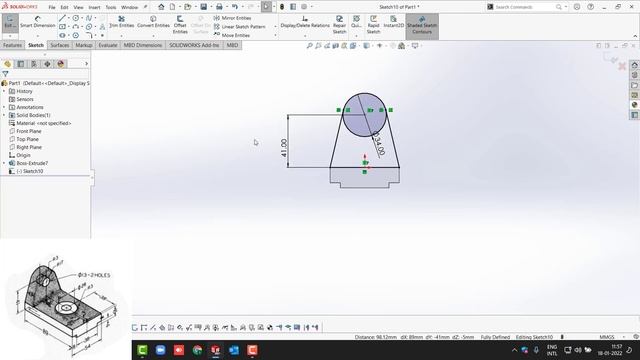Click Linear Sketch Pattern

(x=239, y=27)
